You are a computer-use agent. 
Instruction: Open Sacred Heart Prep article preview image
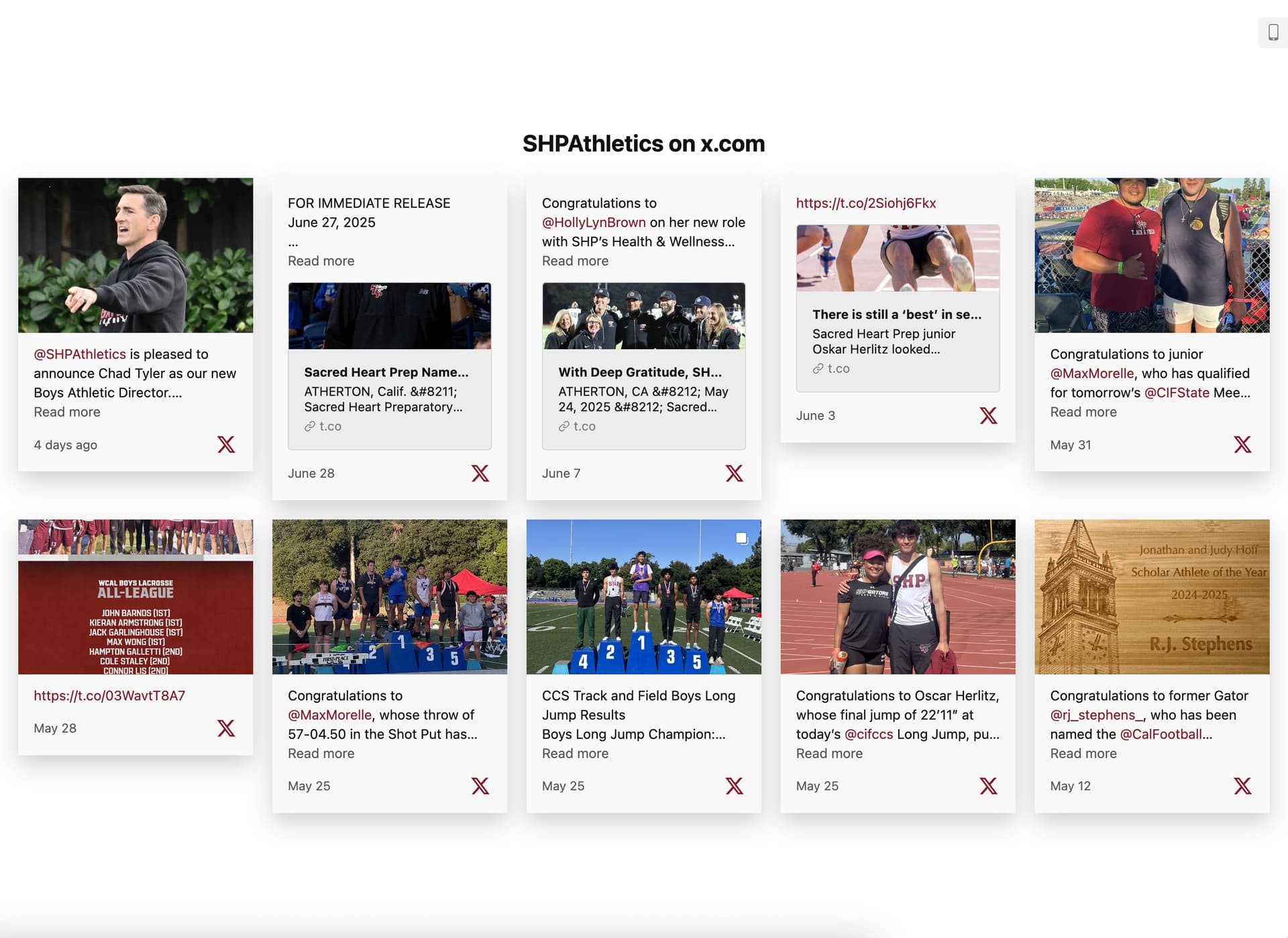tap(390, 316)
